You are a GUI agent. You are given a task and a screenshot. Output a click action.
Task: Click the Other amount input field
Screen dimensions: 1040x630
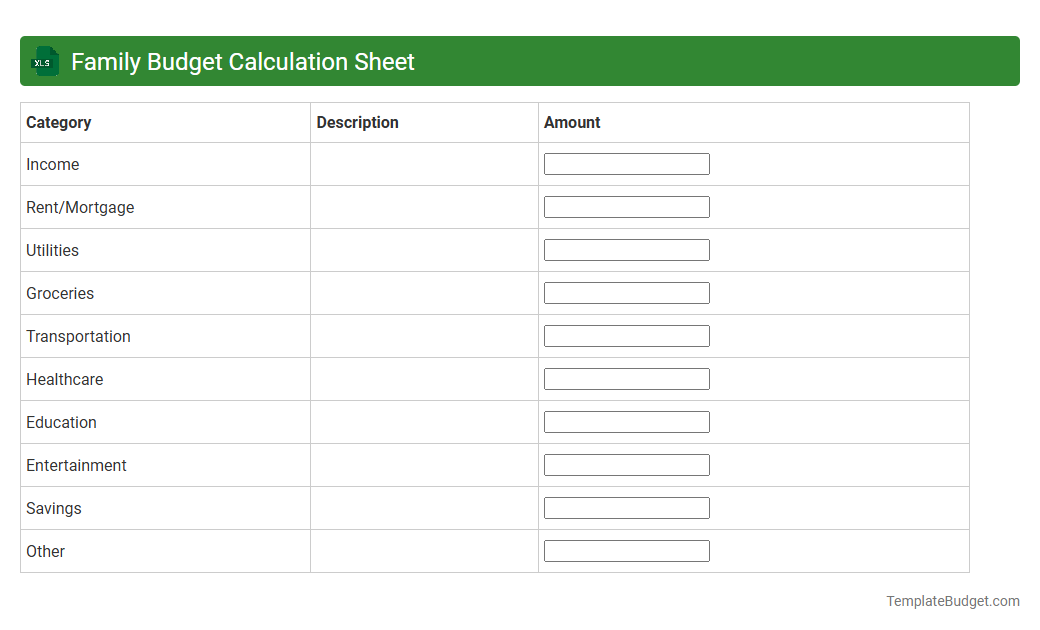click(626, 550)
